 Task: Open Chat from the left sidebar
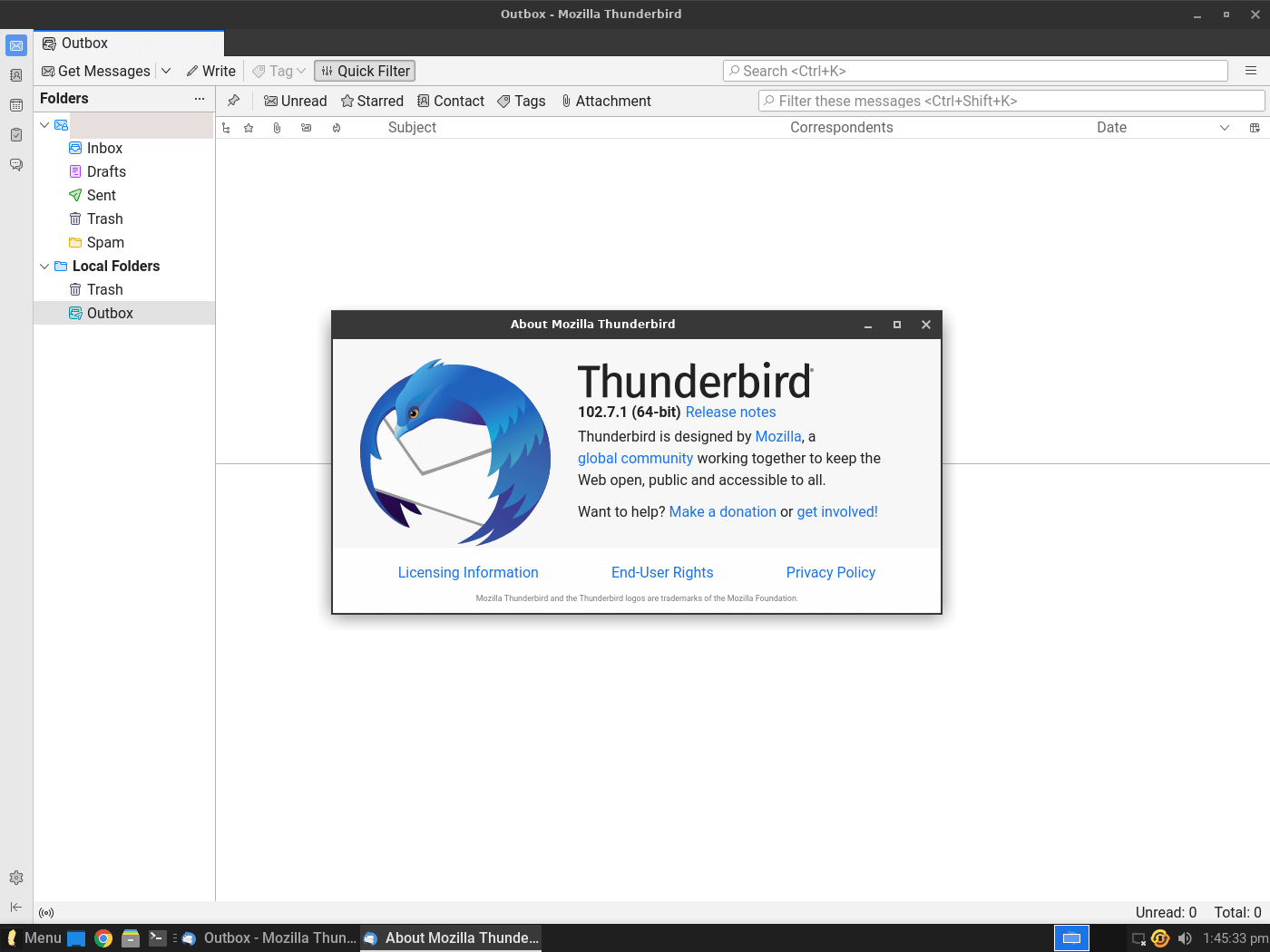pyautogui.click(x=15, y=165)
